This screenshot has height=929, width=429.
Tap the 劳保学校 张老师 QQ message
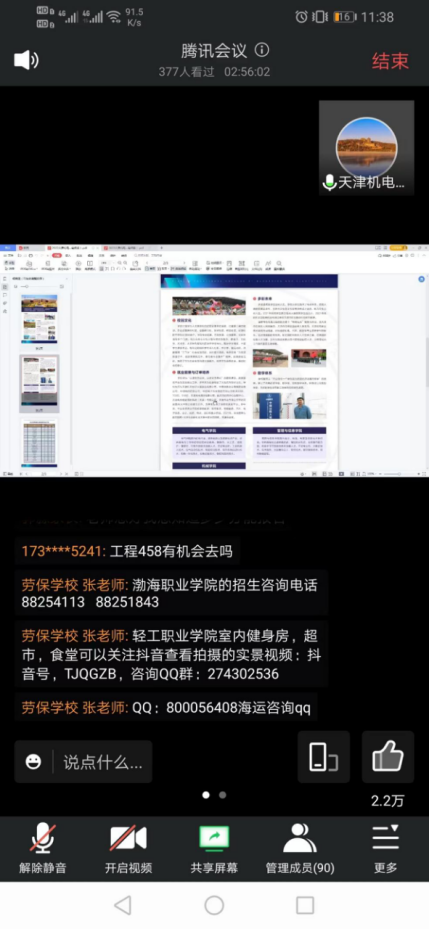coord(166,707)
